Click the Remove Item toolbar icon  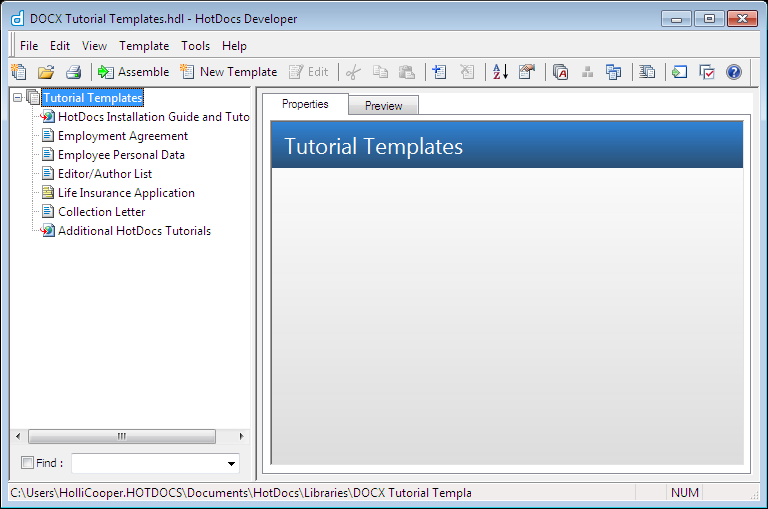tap(467, 72)
